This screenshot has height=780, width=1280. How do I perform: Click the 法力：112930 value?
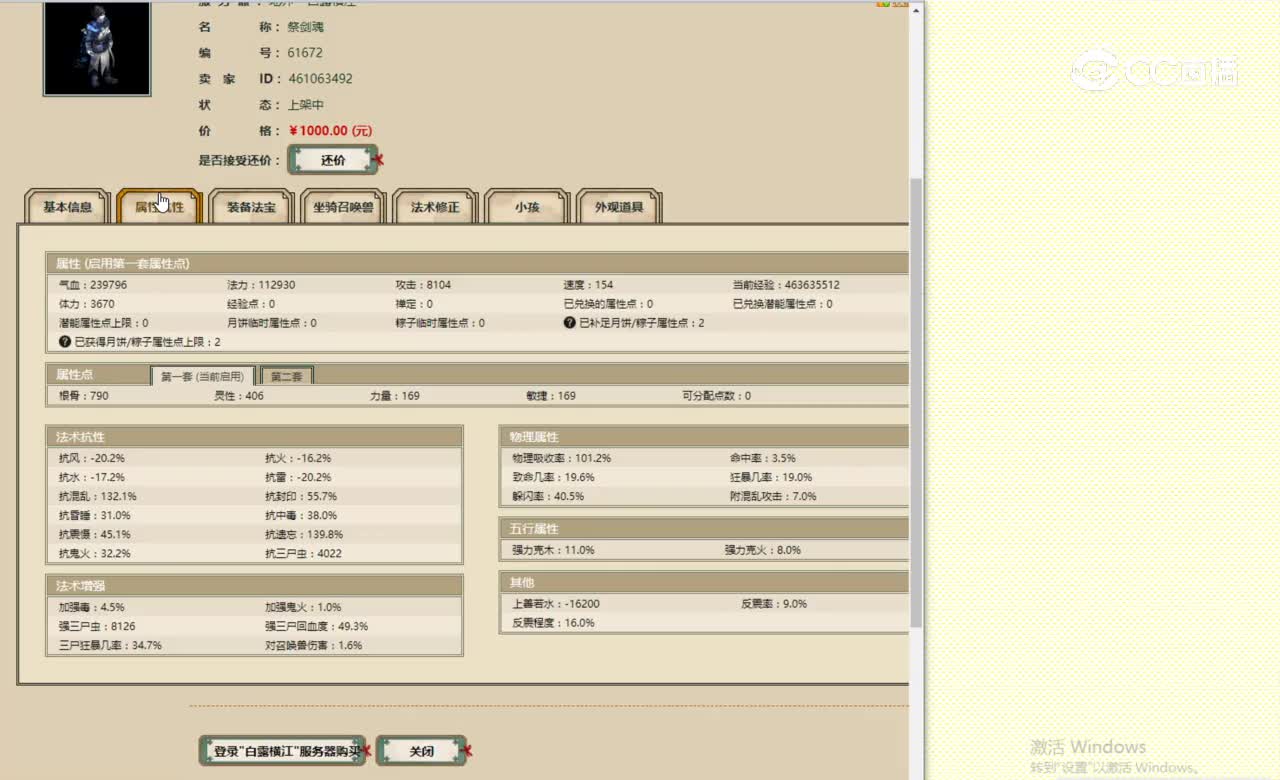tap(261, 285)
